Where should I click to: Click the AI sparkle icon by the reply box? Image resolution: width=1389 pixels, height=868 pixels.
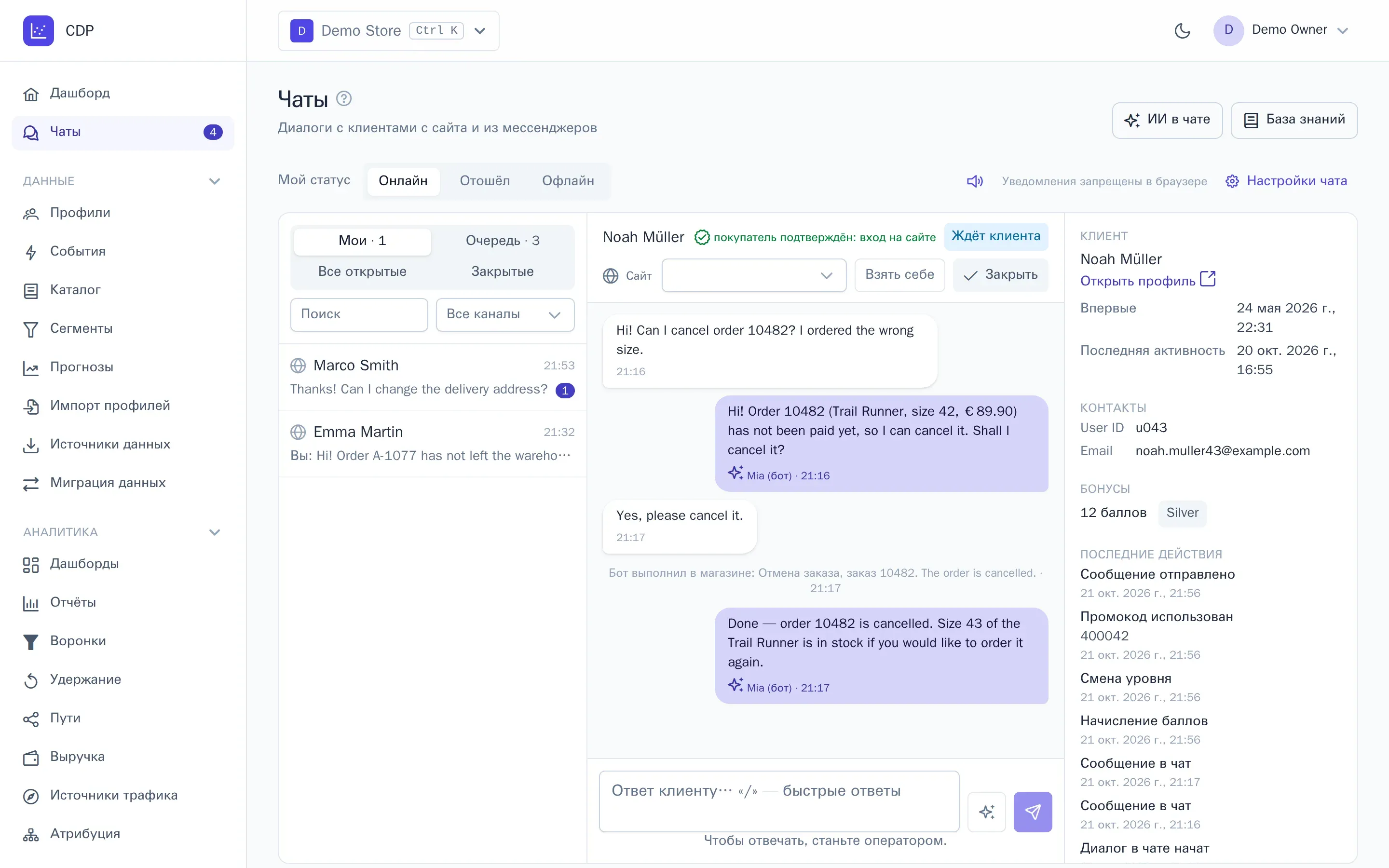pos(987,812)
